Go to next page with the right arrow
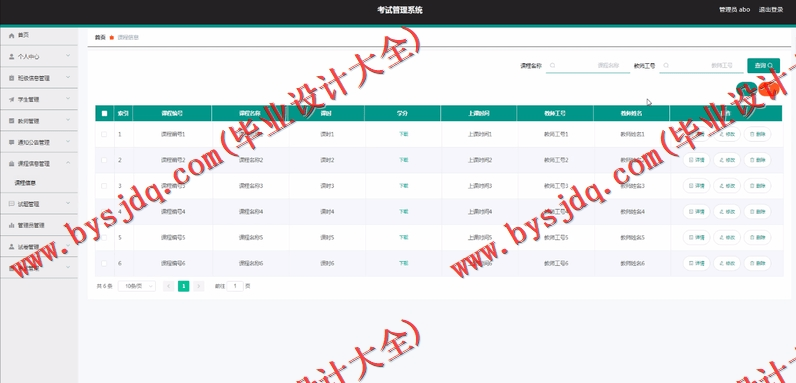This screenshot has height=383, width=796. (x=198, y=286)
